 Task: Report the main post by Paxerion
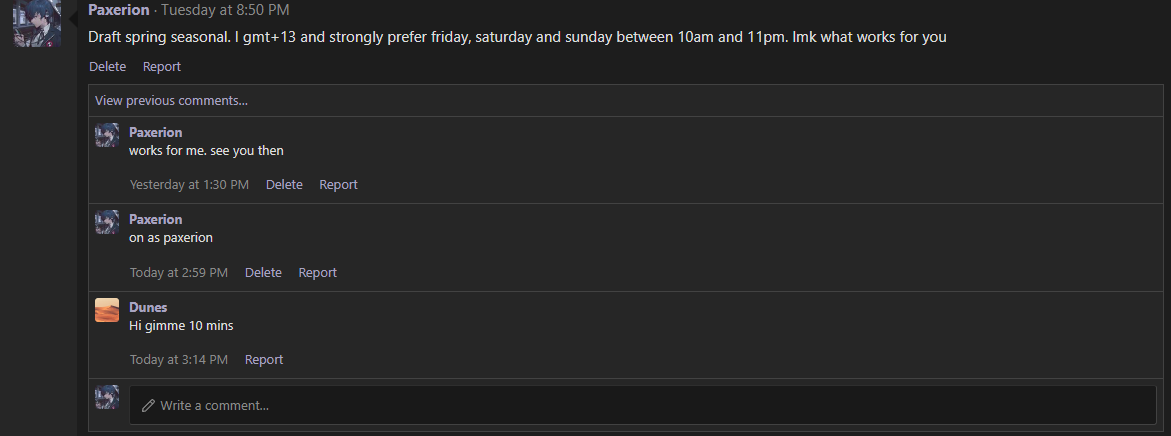pyautogui.click(x=162, y=66)
